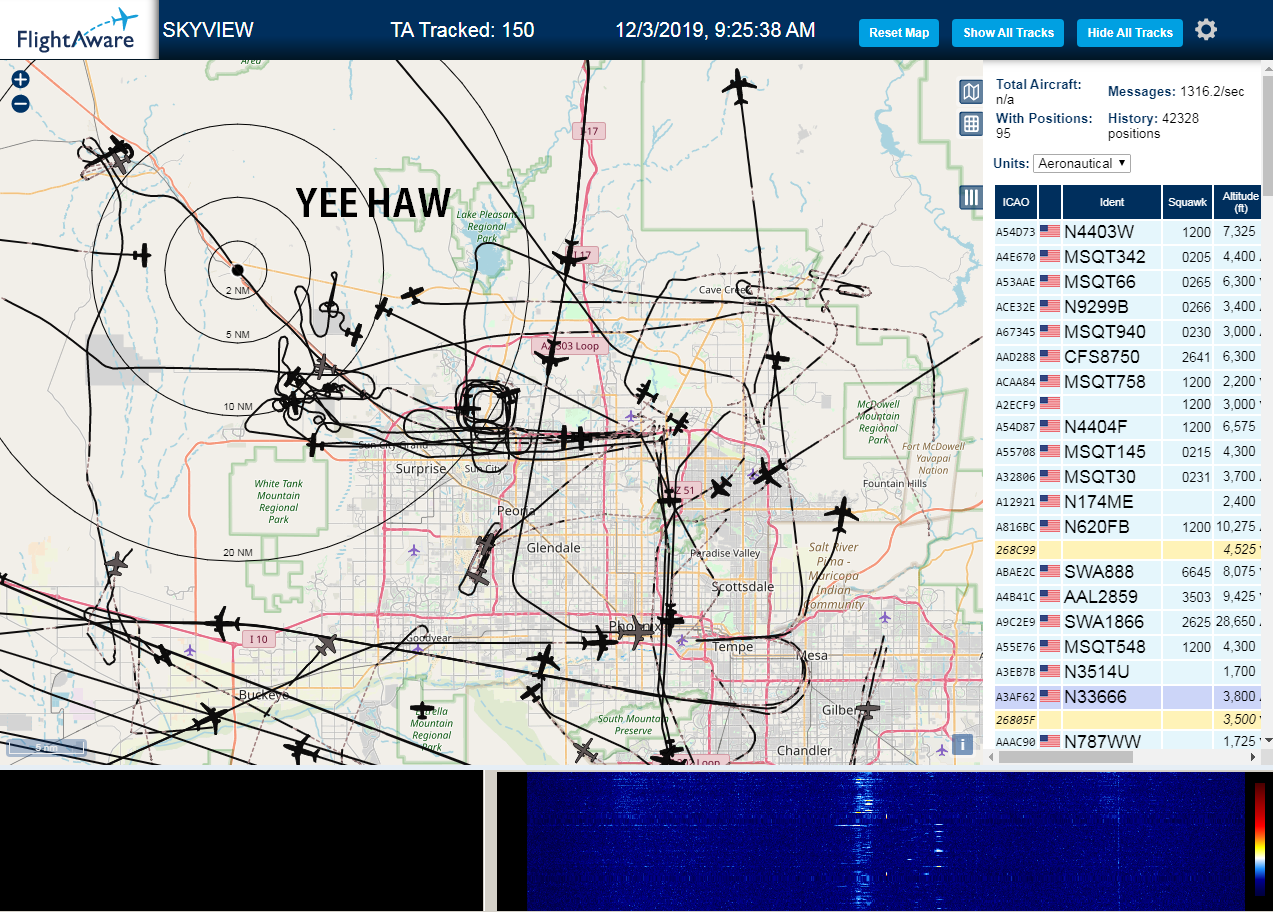Image resolution: width=1273 pixels, height=913 pixels.
Task: Select the MSQT145 aircraft row
Action: (1128, 452)
